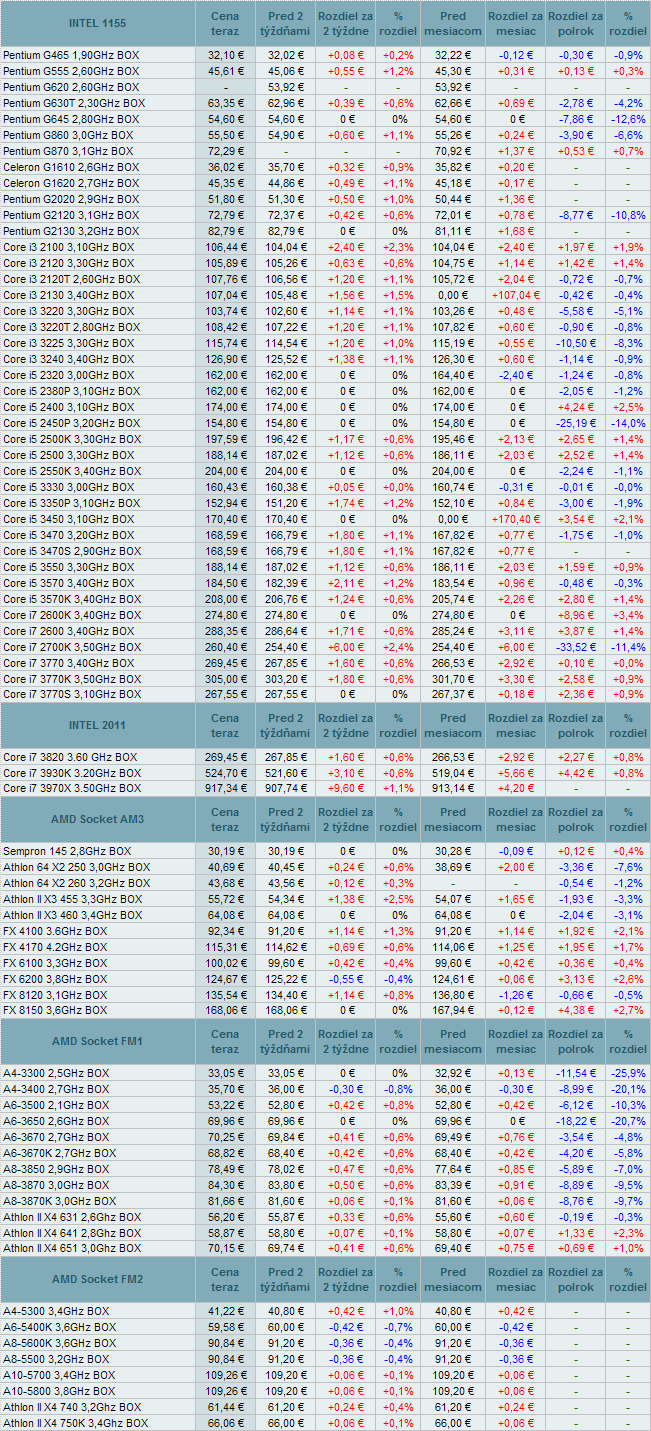Select Sempron 145 2,8GHz BOX
Image resolution: width=651 pixels, height=1431 pixels.
click(x=67, y=851)
